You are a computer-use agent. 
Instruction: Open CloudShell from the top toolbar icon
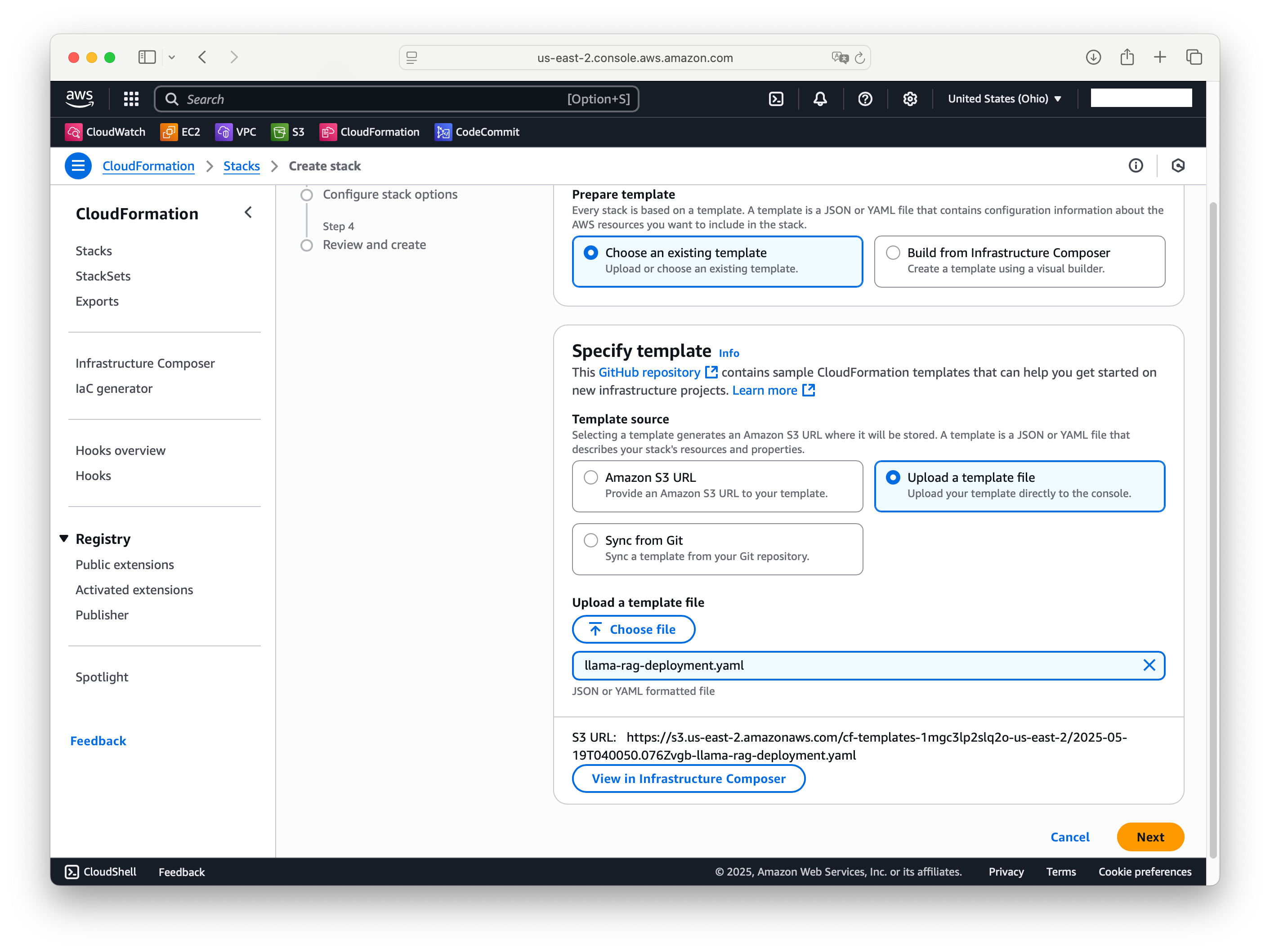[x=776, y=99]
